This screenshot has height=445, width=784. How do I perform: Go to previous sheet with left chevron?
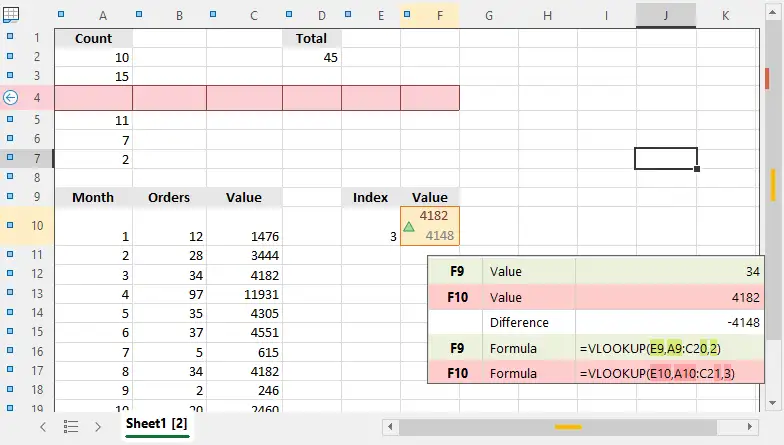43,426
